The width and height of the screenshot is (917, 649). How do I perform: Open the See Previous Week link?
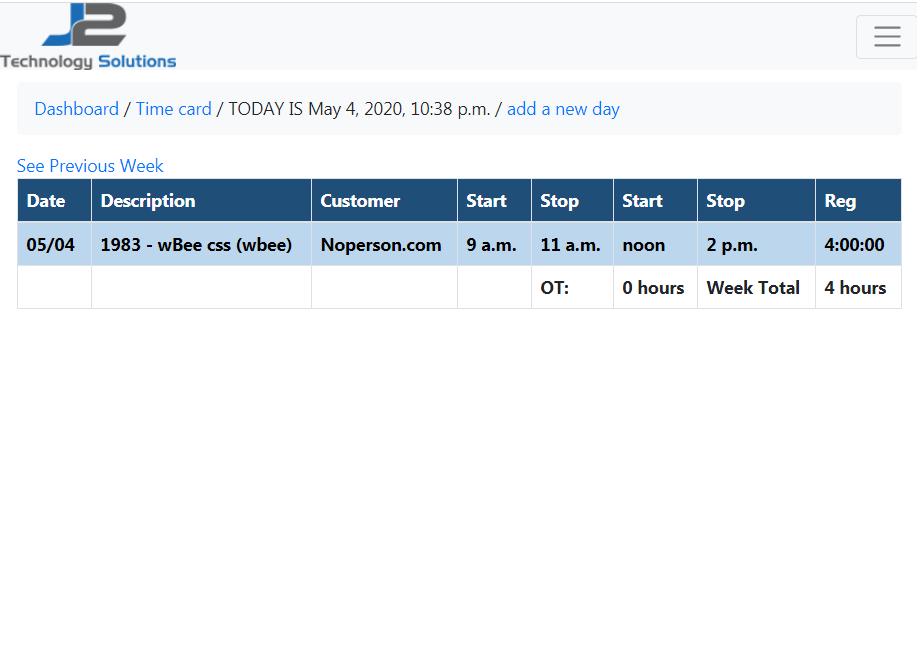pos(90,165)
